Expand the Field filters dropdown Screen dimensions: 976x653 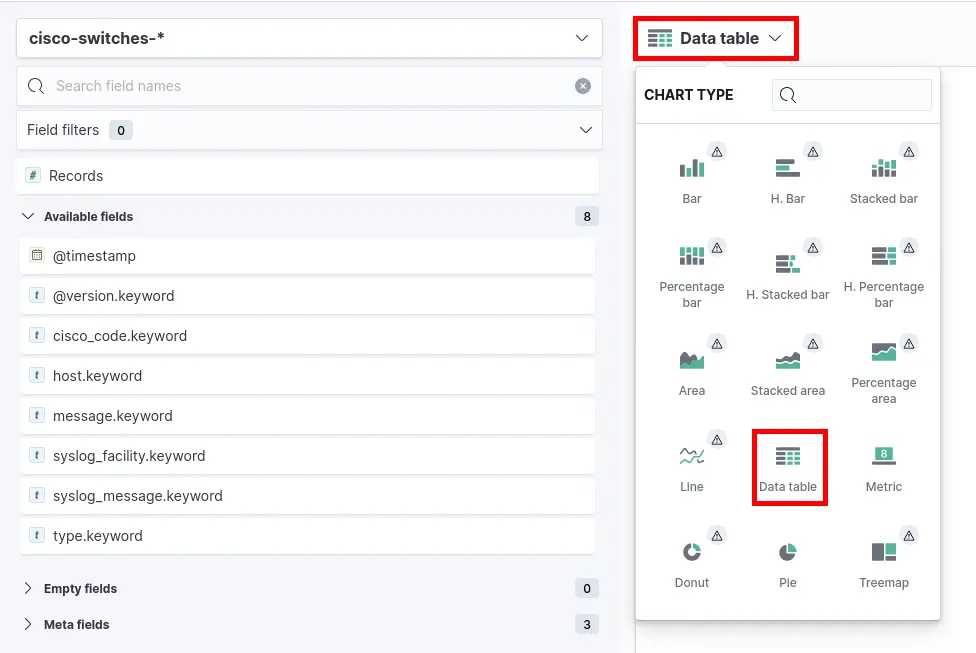pyautogui.click(x=309, y=130)
